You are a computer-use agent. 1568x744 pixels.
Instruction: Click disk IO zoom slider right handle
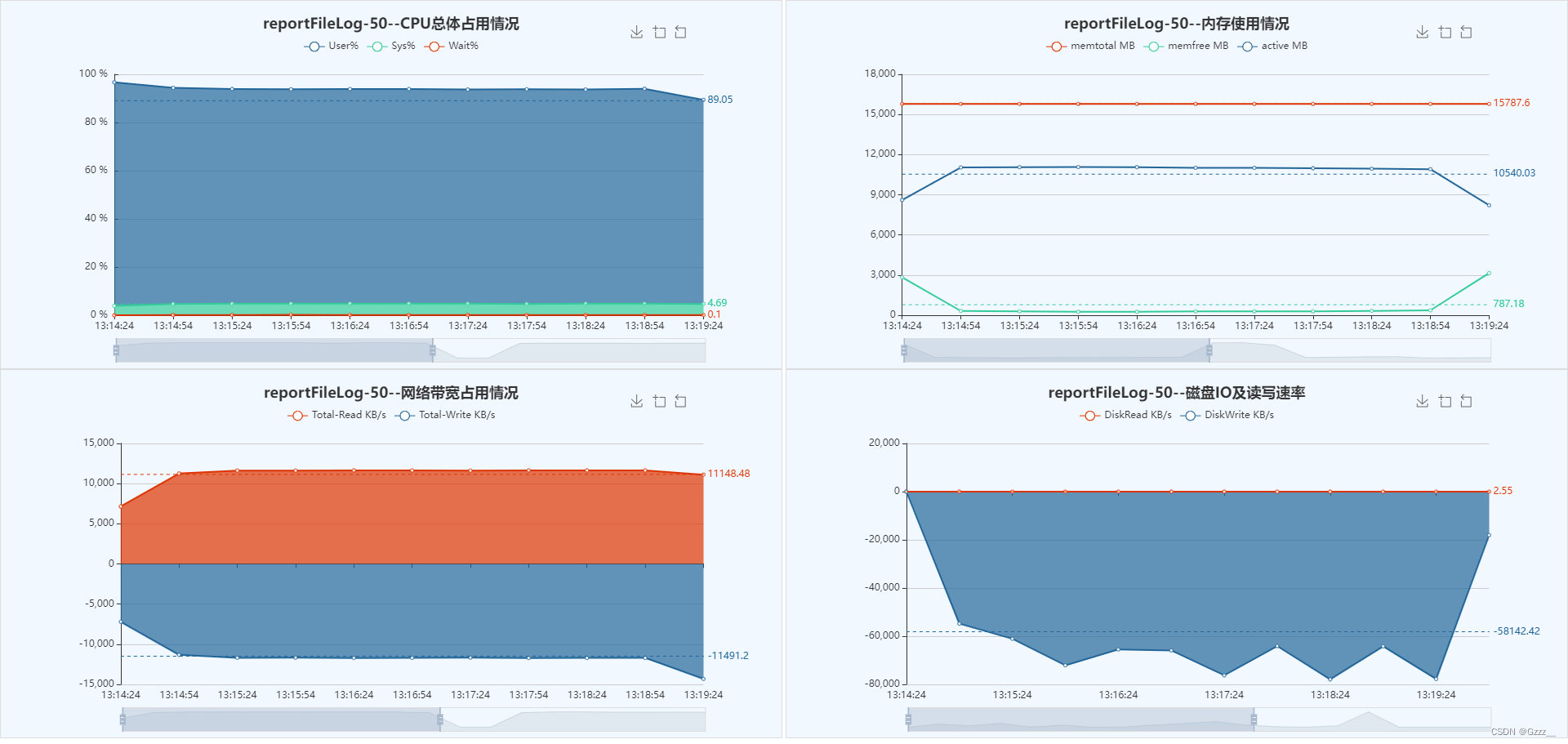pyautogui.click(x=1254, y=720)
